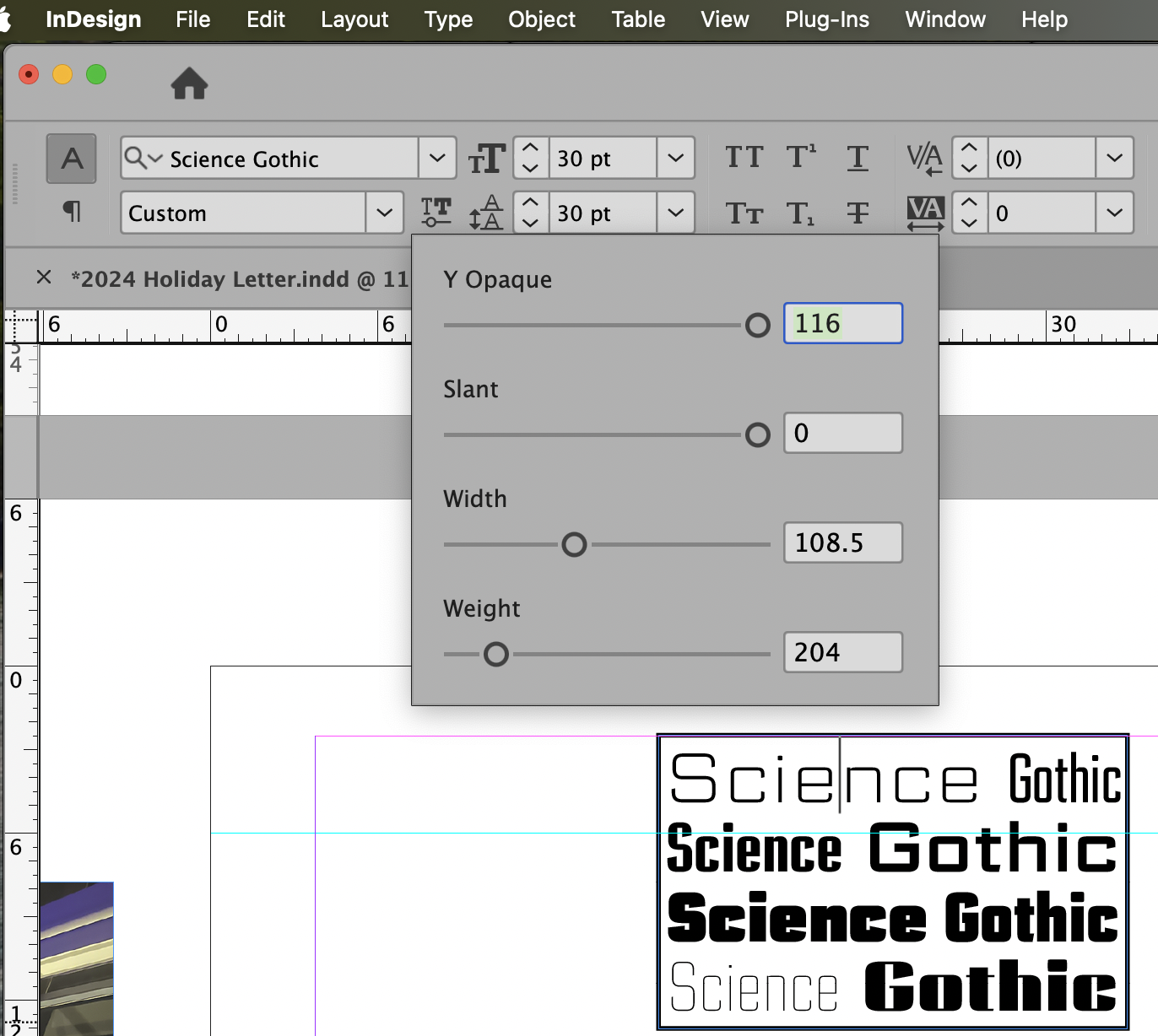Click the ruler origin crosshair
1158x1036 pixels.
click(x=21, y=325)
